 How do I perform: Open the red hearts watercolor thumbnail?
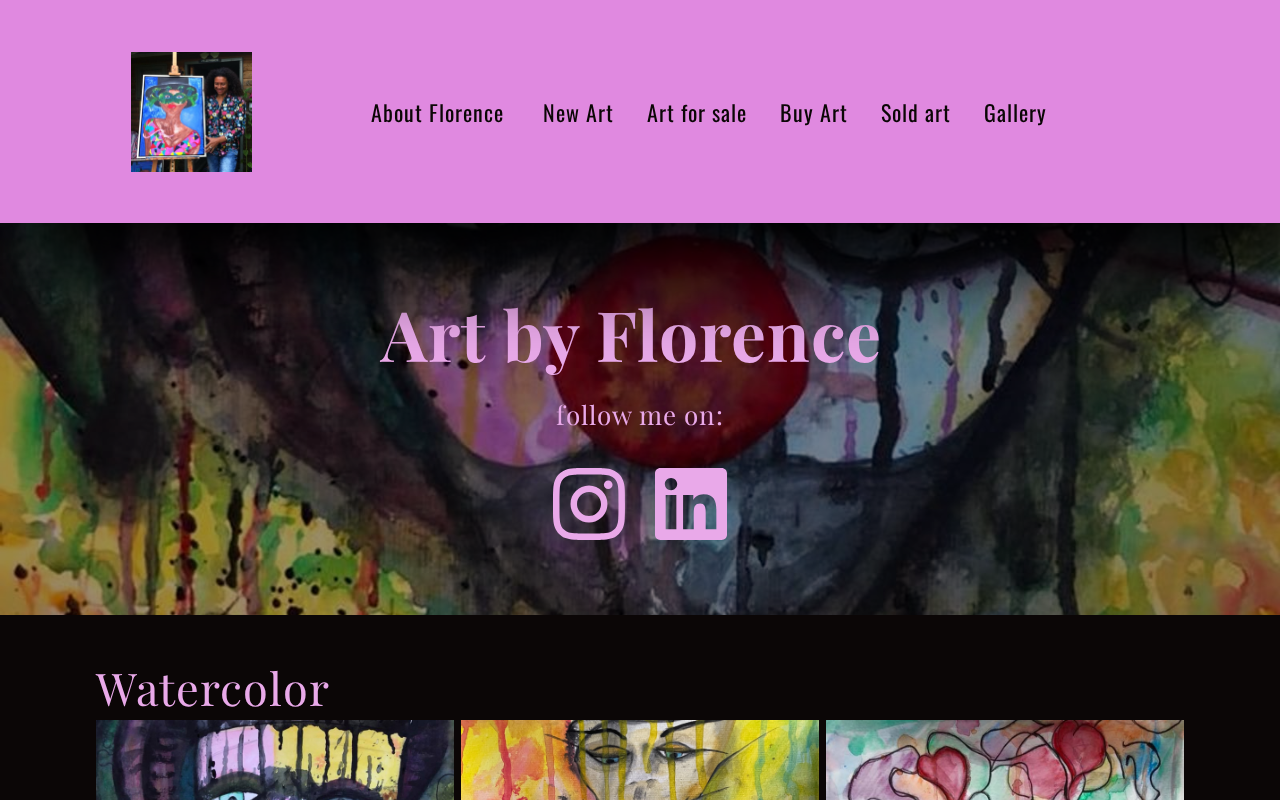[x=1005, y=760]
